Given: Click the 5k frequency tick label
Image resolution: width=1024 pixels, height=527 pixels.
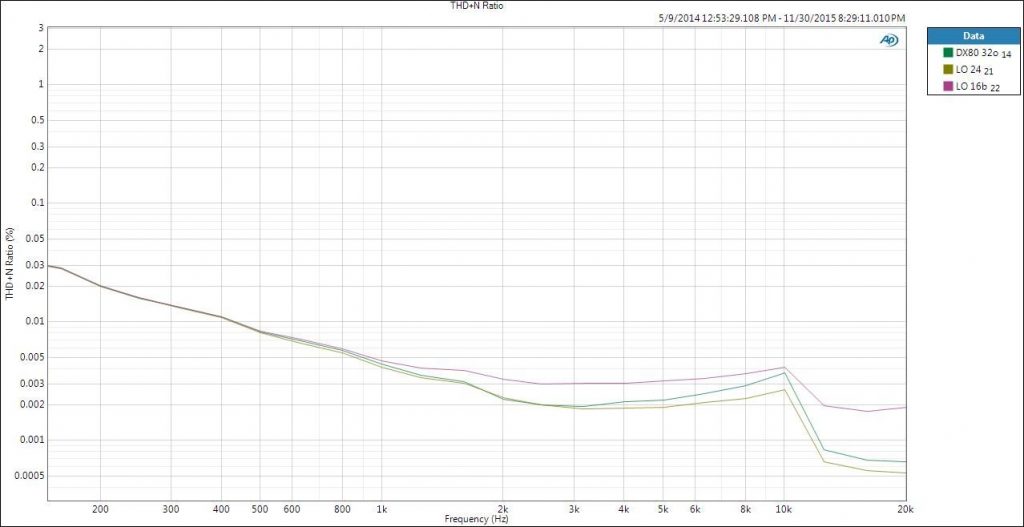Looking at the screenshot, I should pos(662,509).
